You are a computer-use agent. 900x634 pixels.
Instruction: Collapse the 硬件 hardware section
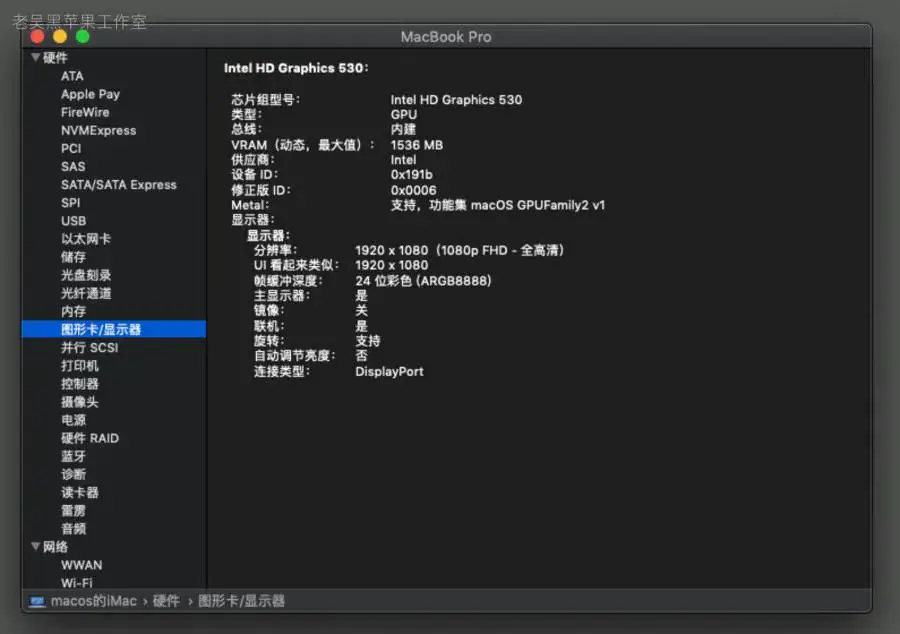[36, 57]
